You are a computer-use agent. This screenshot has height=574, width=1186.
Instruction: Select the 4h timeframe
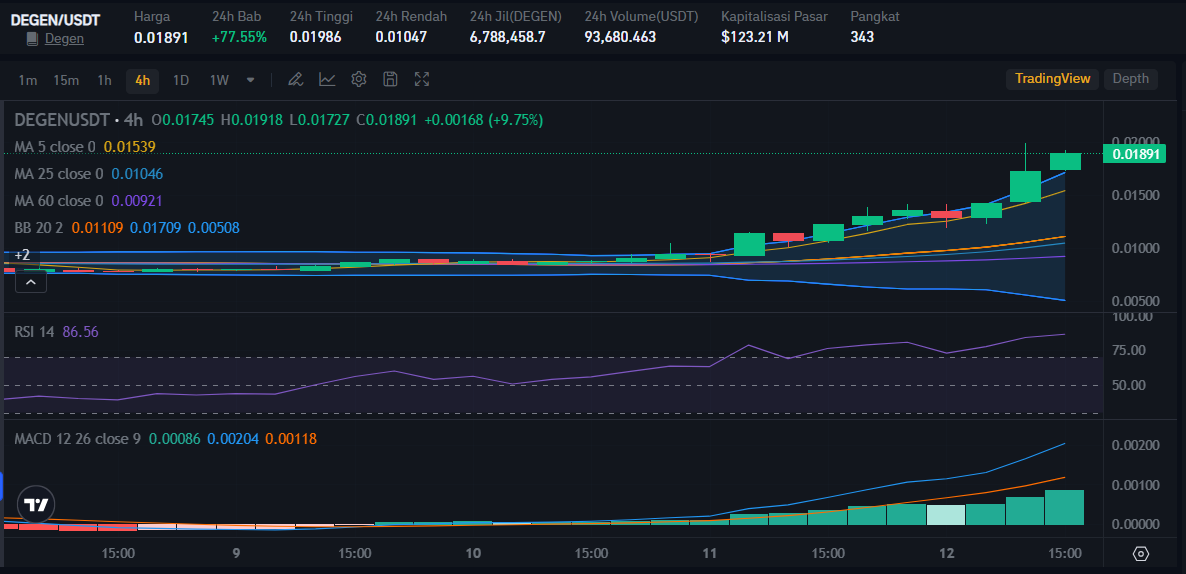click(142, 80)
